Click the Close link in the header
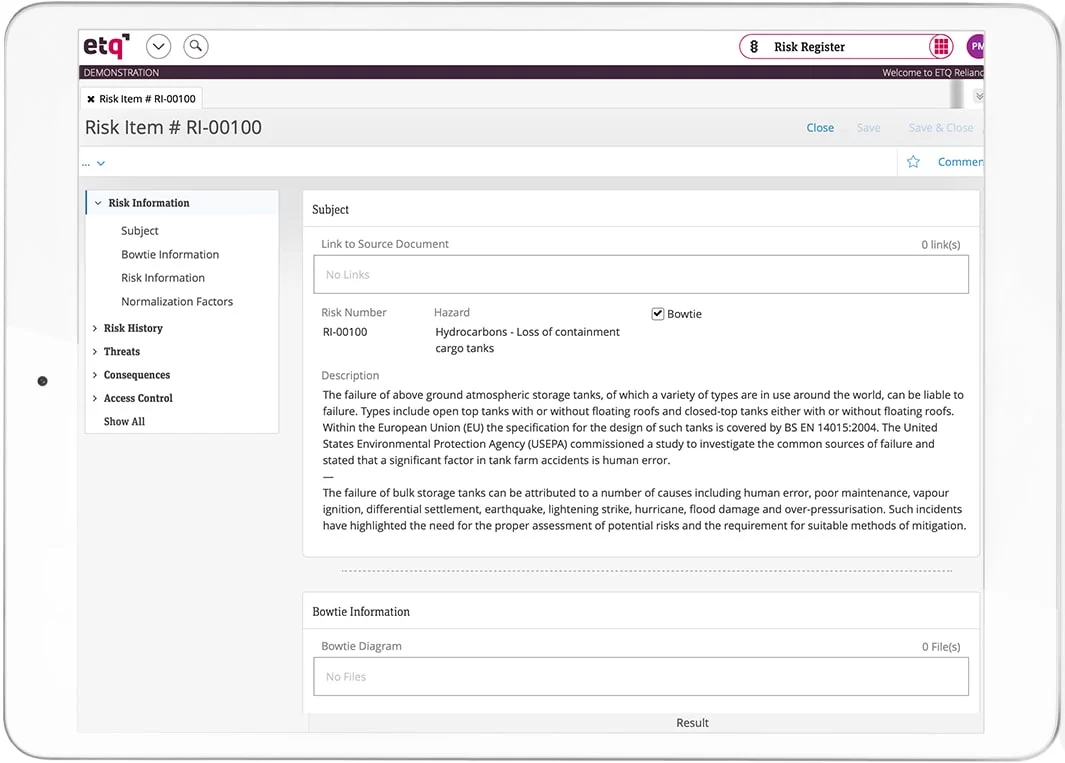 820,127
